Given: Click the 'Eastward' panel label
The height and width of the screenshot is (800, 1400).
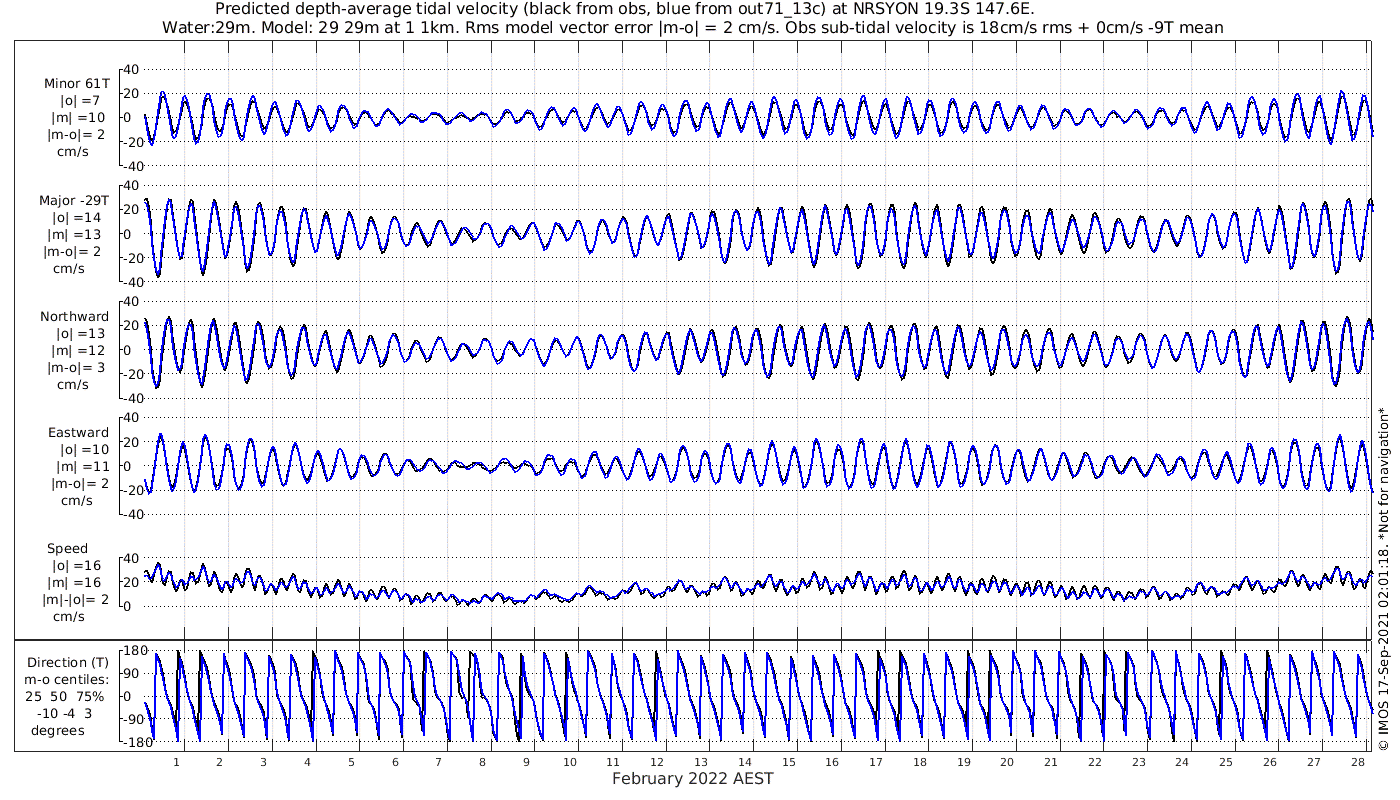Looking at the screenshot, I should [79, 433].
